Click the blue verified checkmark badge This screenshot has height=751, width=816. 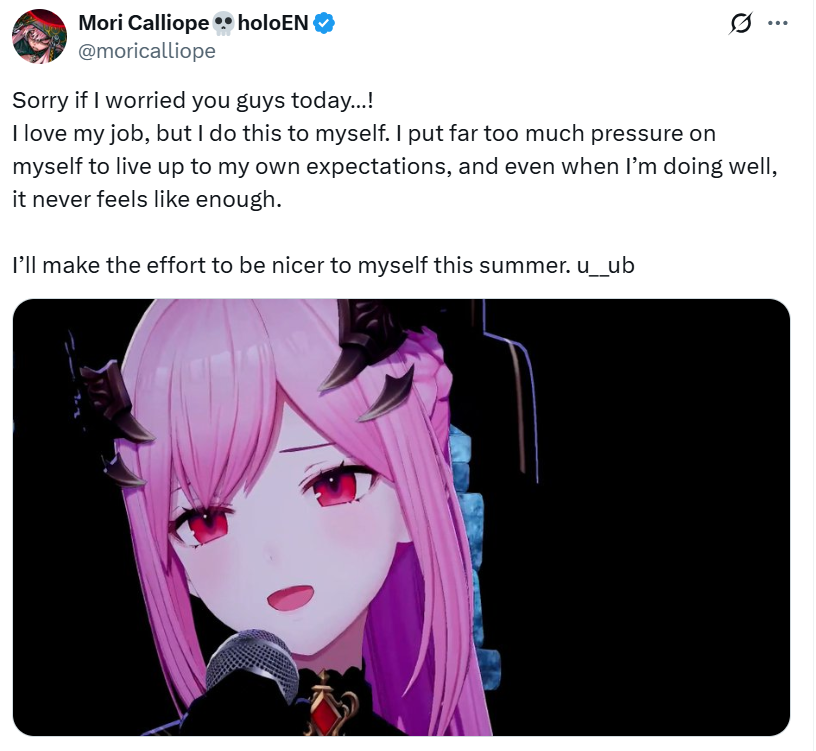[323, 23]
